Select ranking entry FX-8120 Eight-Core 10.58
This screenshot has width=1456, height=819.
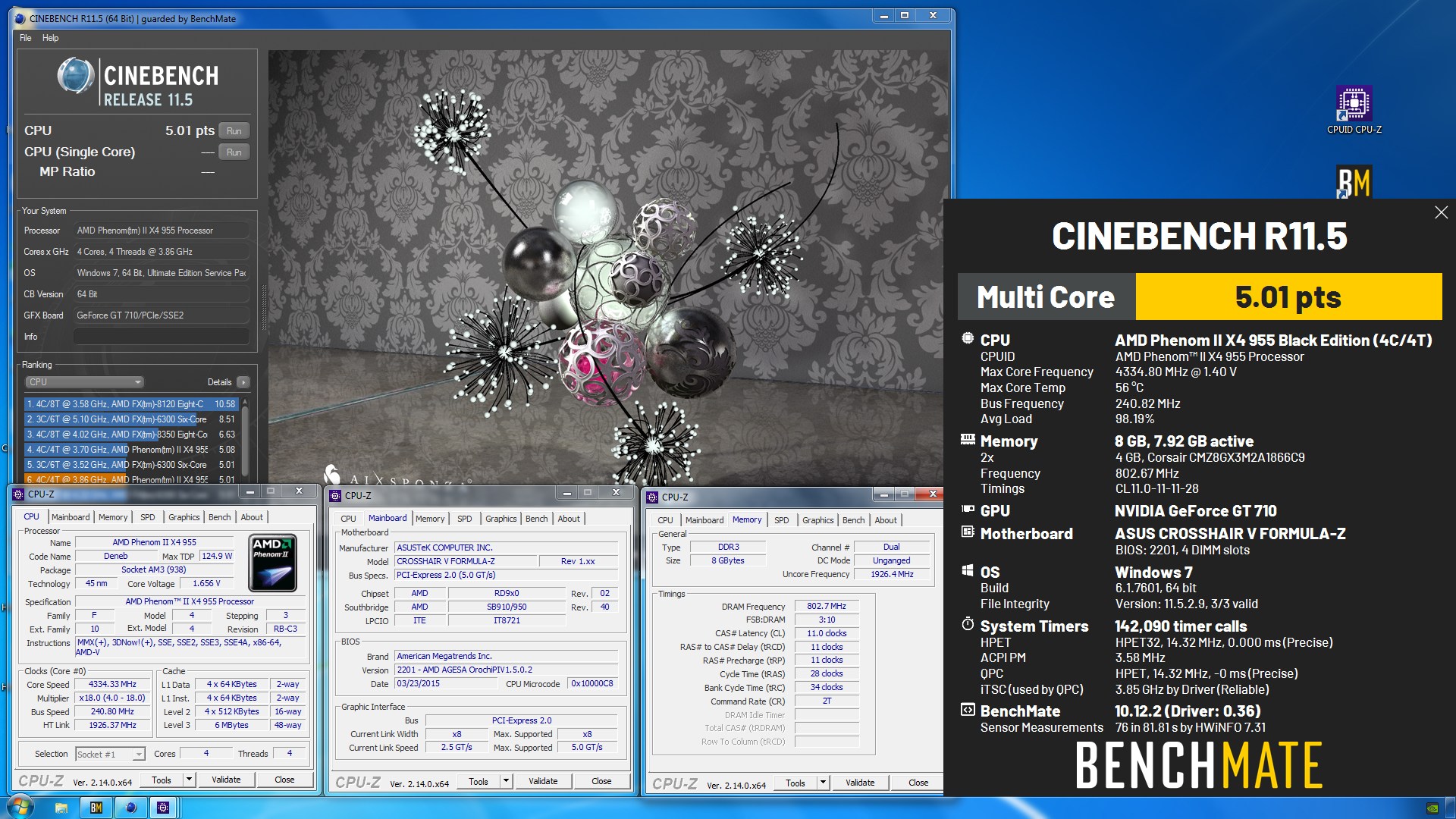coord(131,404)
